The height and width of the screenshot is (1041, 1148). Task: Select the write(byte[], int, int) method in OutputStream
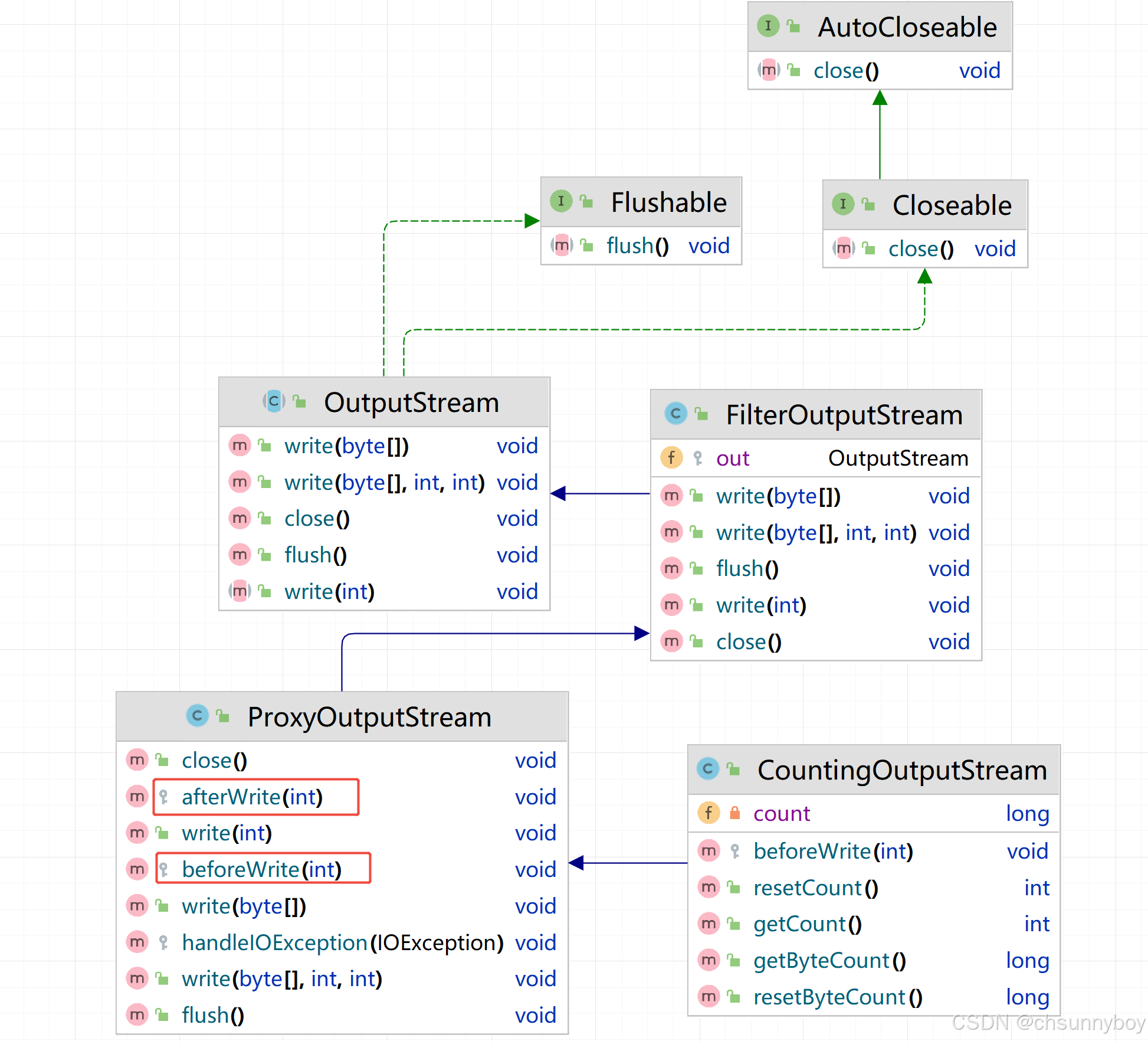(383, 482)
